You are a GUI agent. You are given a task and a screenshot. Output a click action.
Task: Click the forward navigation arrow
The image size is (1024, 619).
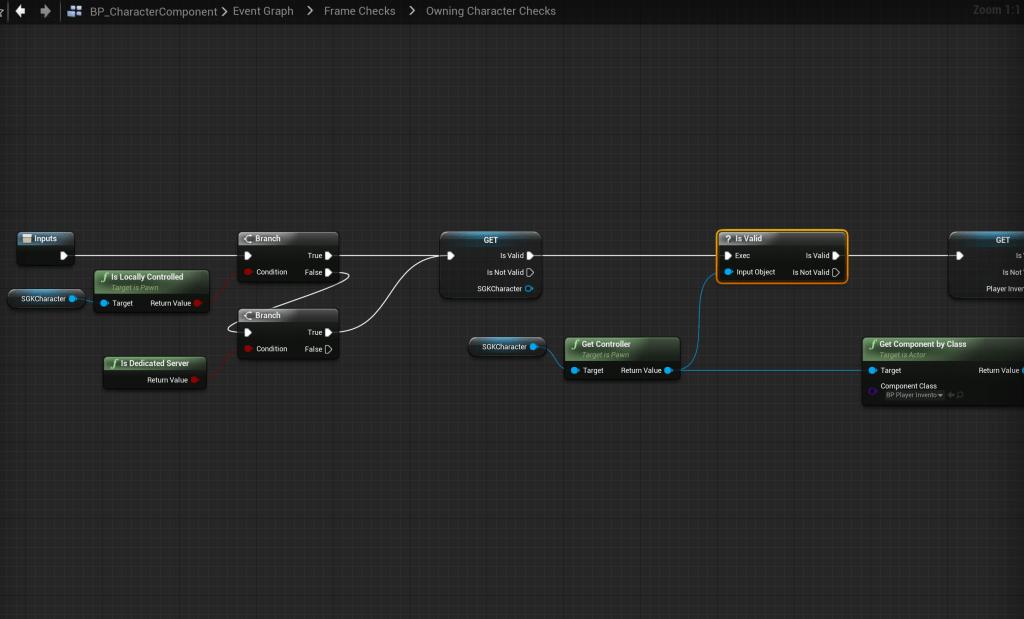click(45, 11)
